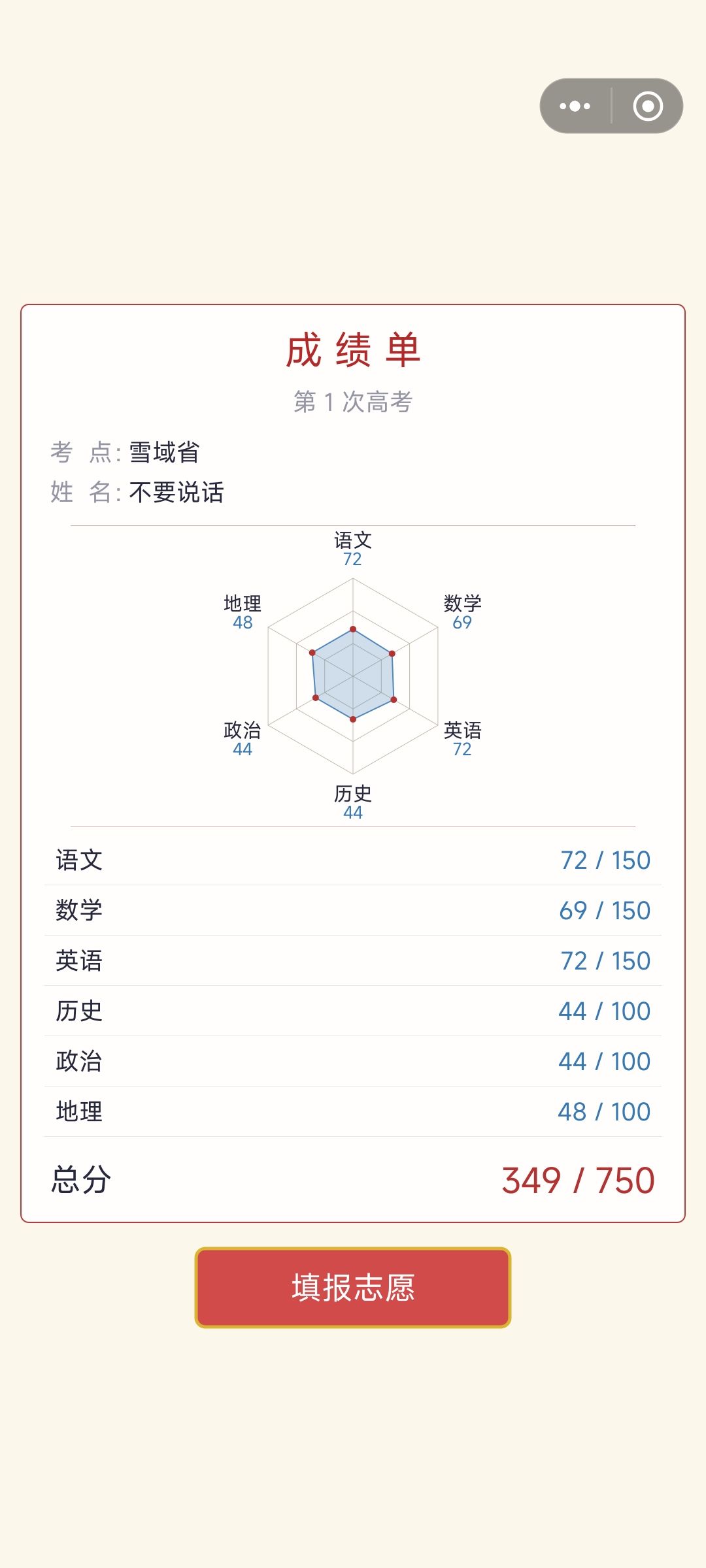706x1568 pixels.
Task: Close mini program via circle target icon
Action: [x=648, y=106]
